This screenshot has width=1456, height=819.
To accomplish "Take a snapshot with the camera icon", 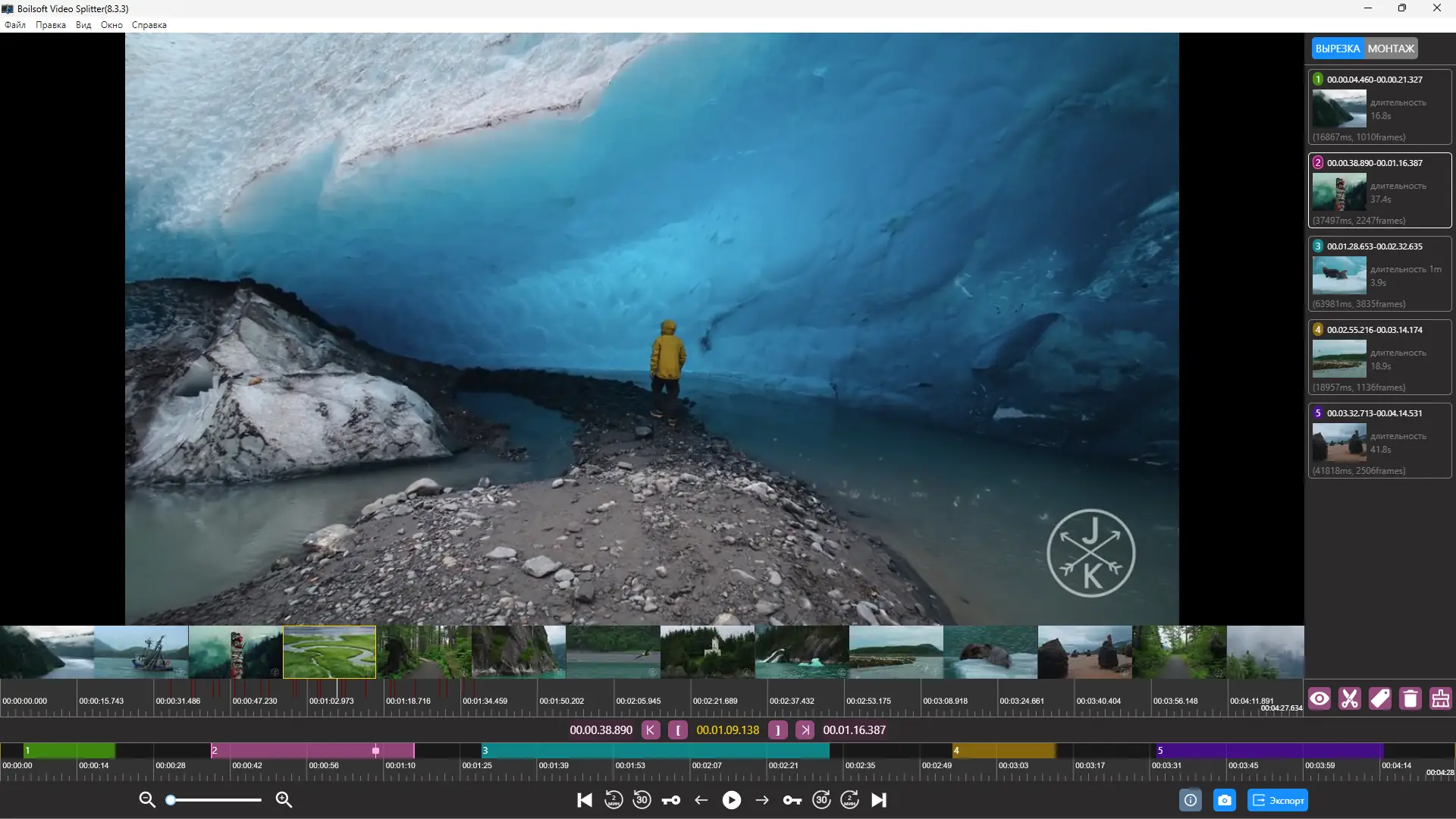I will pyautogui.click(x=1224, y=800).
